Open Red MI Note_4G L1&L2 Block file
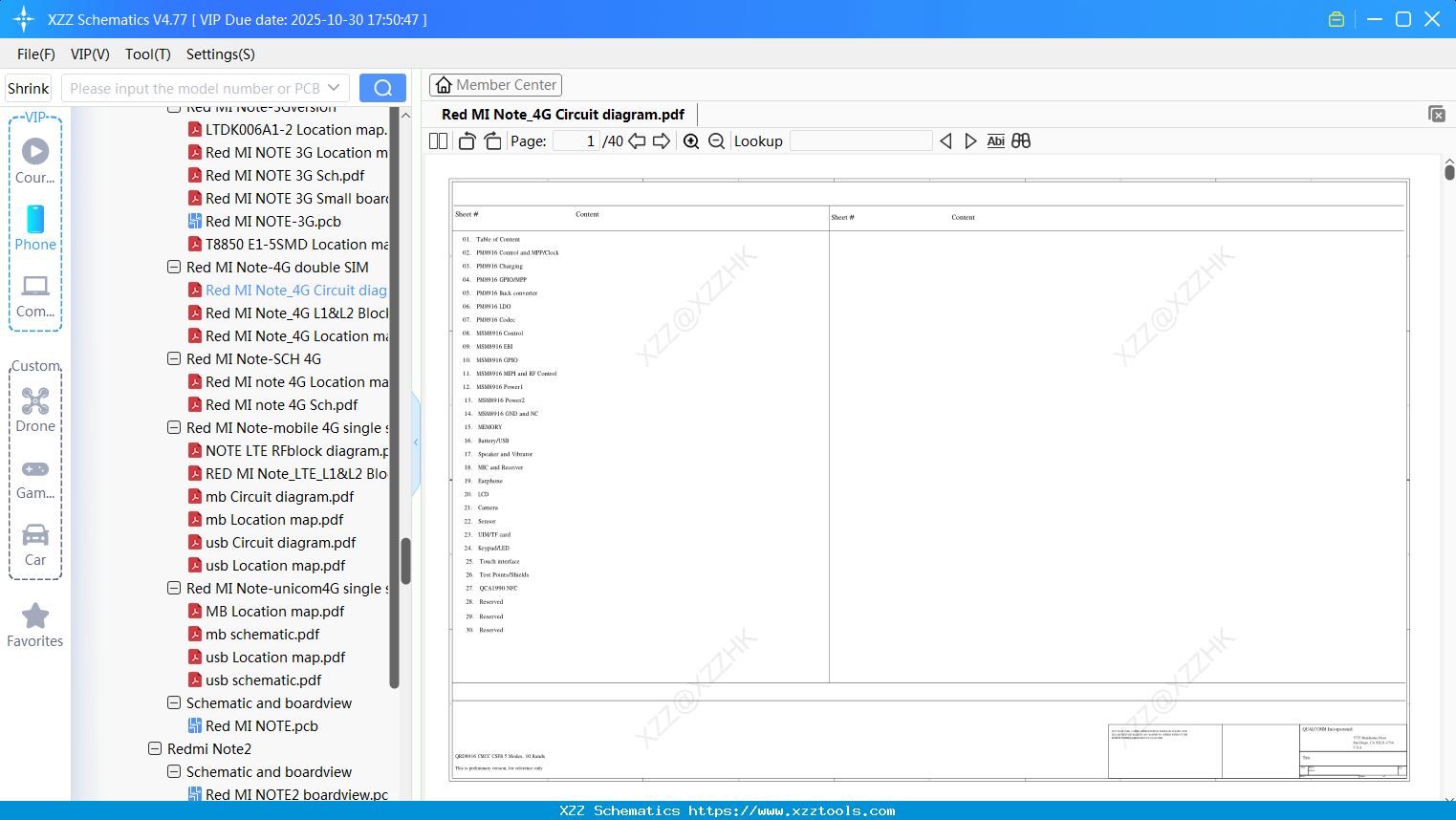The width and height of the screenshot is (1456, 820). click(288, 313)
